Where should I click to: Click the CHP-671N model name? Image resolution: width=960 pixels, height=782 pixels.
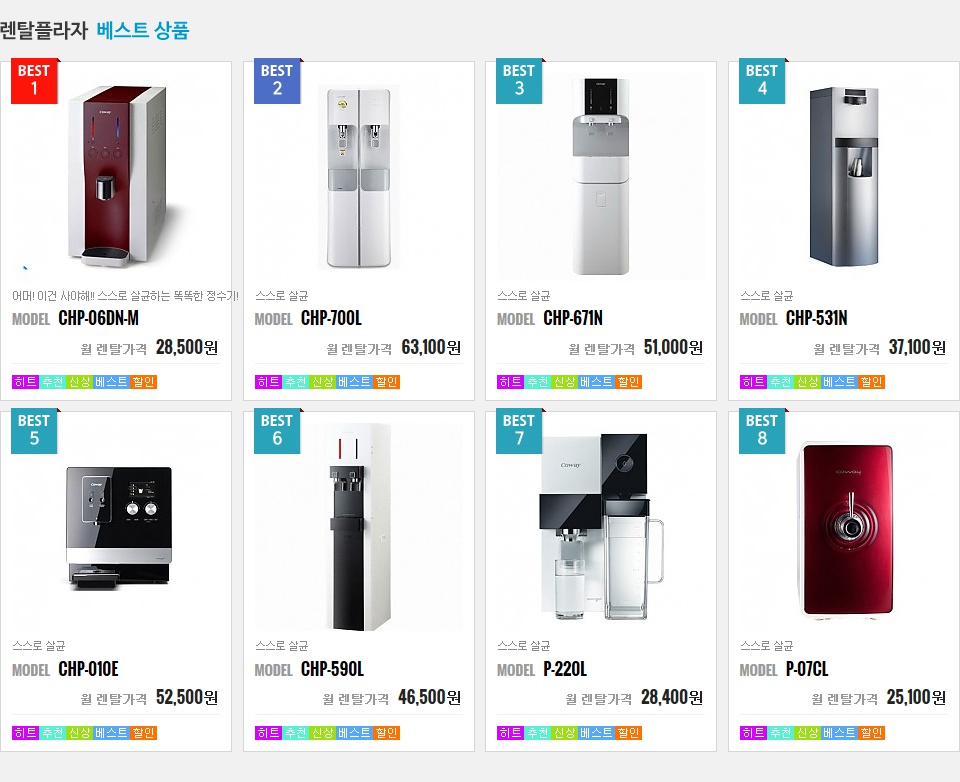pos(572,318)
